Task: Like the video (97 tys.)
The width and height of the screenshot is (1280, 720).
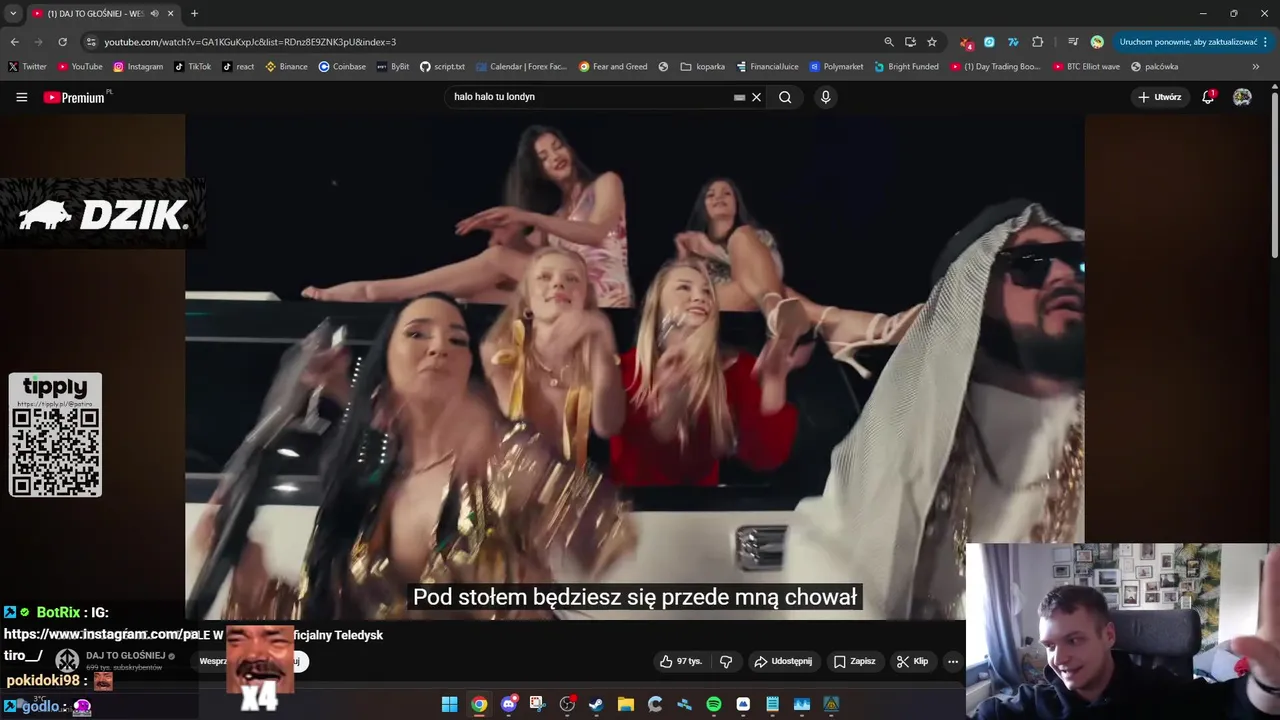Action: 680,661
